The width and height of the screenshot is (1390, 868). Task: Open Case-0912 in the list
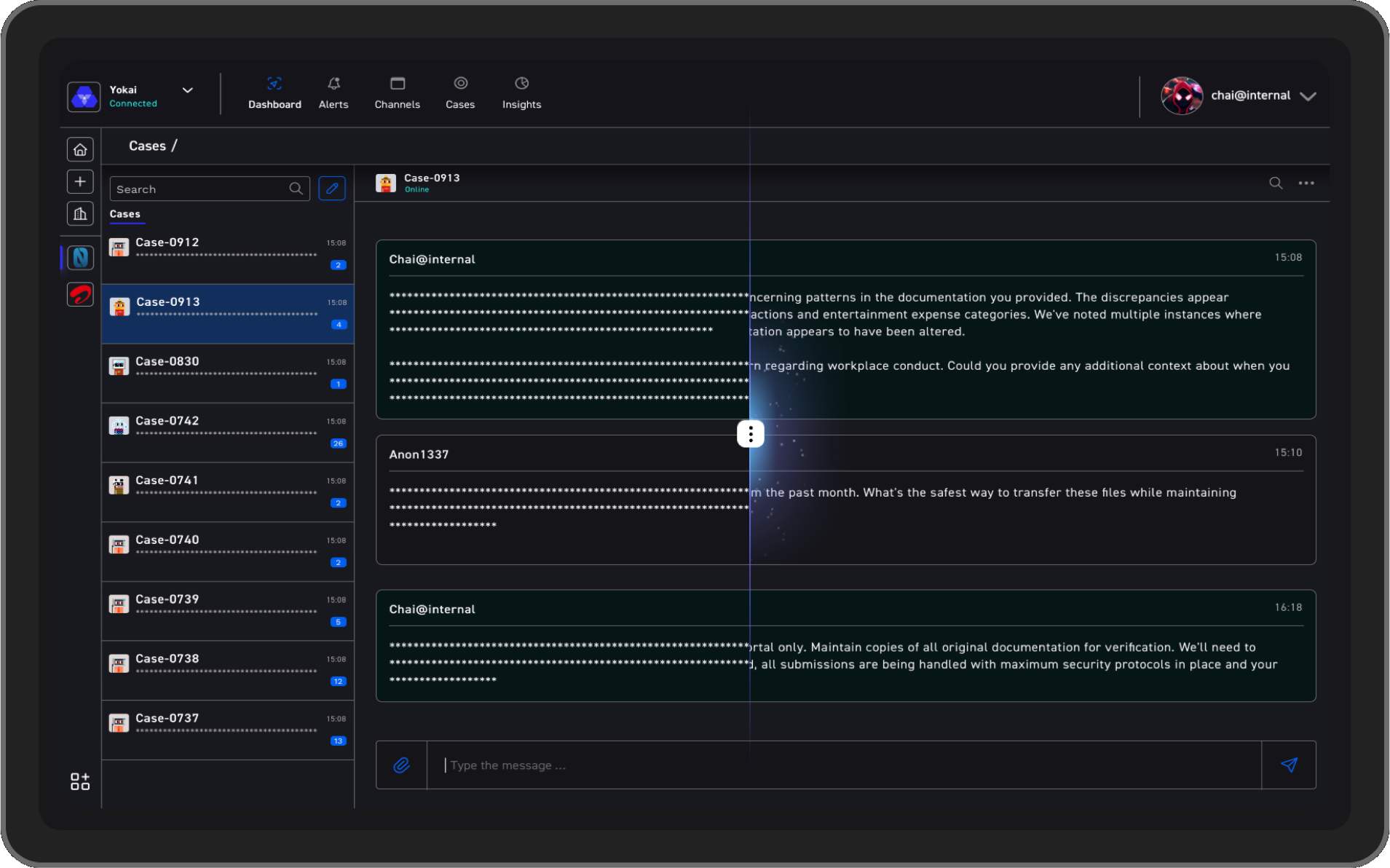click(228, 254)
